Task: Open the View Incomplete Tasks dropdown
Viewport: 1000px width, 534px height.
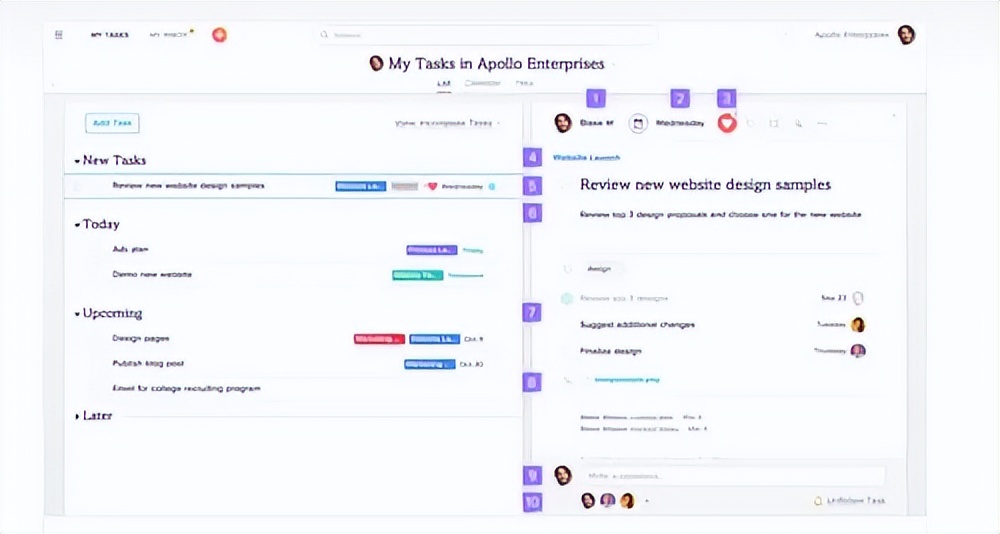Action: [x=447, y=123]
